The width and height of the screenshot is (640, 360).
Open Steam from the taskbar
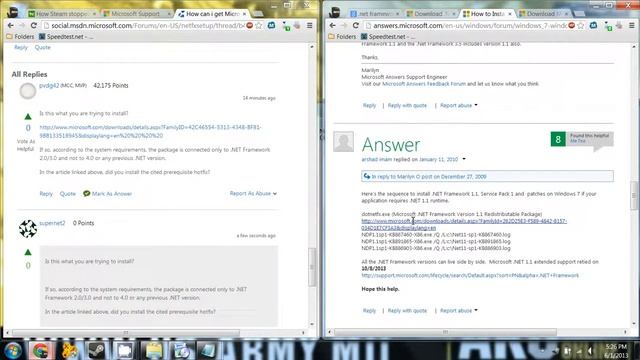[x=97, y=350]
